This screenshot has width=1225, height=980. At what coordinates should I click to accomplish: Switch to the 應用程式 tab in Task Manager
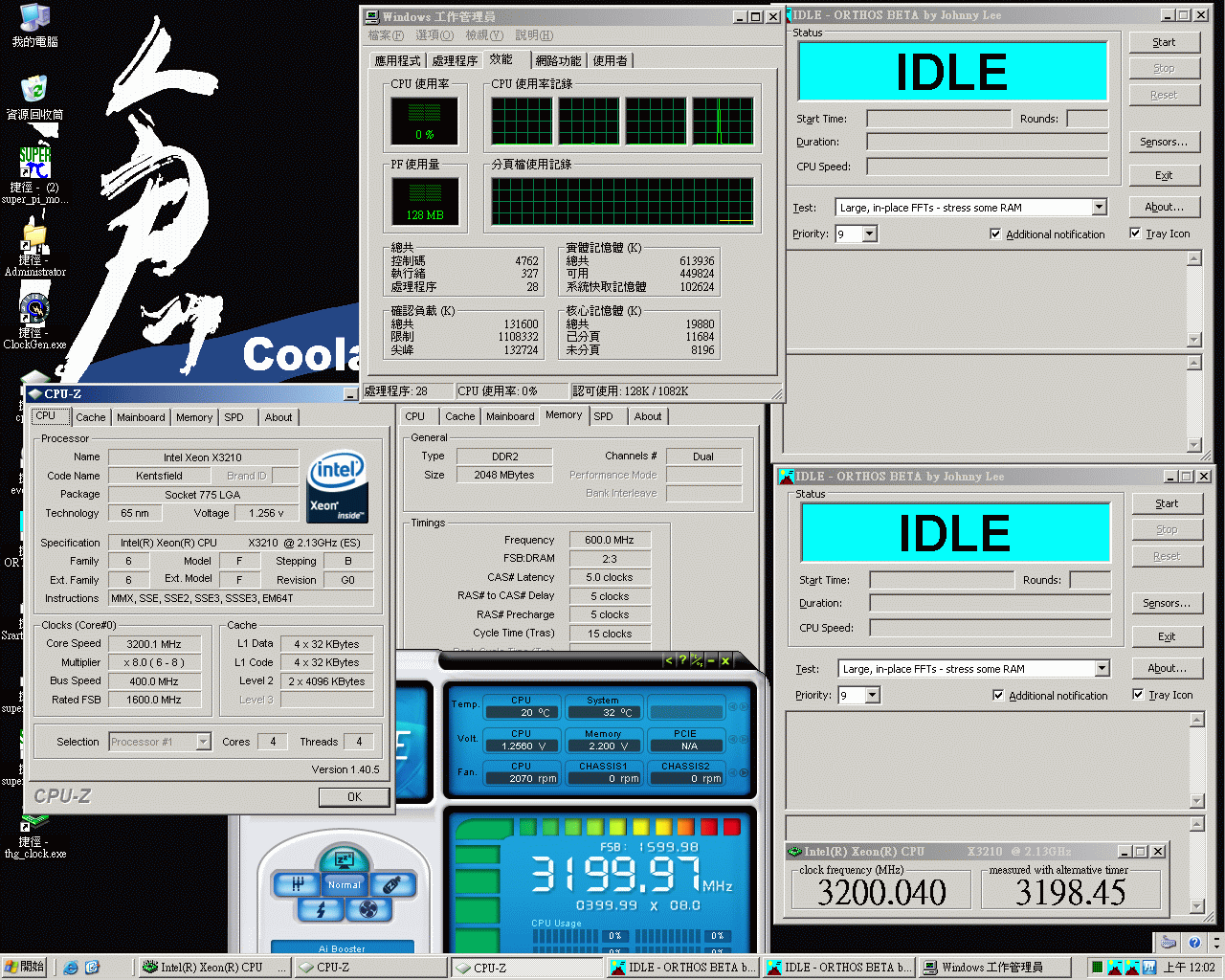click(x=397, y=60)
